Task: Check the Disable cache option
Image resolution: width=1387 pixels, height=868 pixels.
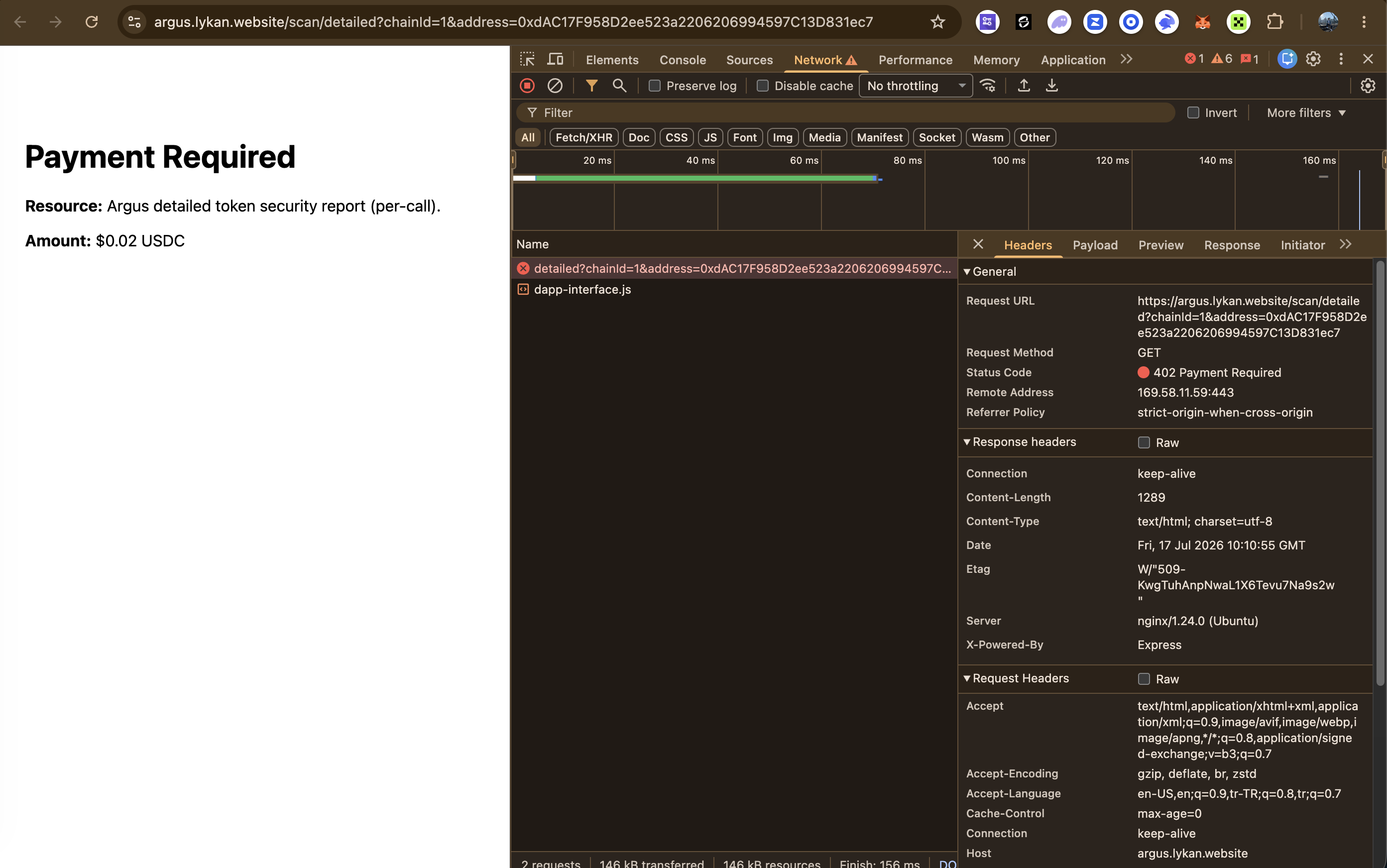Action: point(762,86)
